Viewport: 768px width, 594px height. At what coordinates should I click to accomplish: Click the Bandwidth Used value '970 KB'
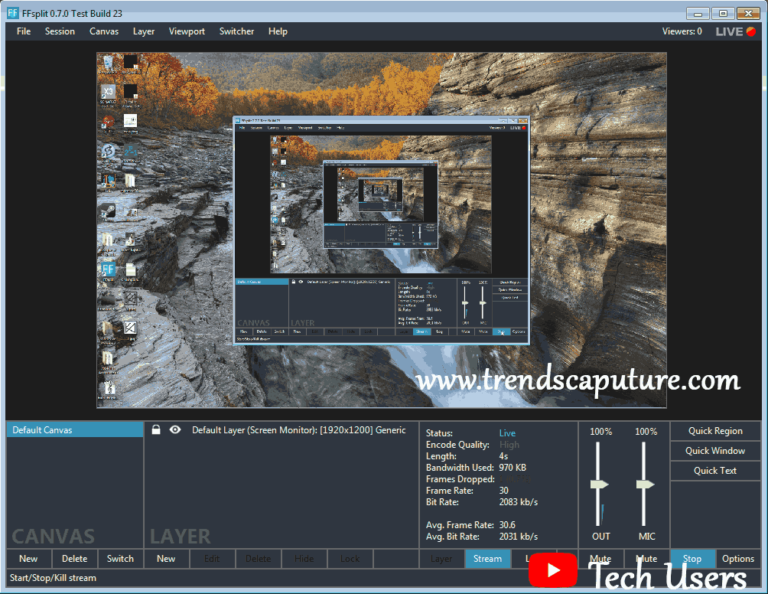pyautogui.click(x=512, y=468)
